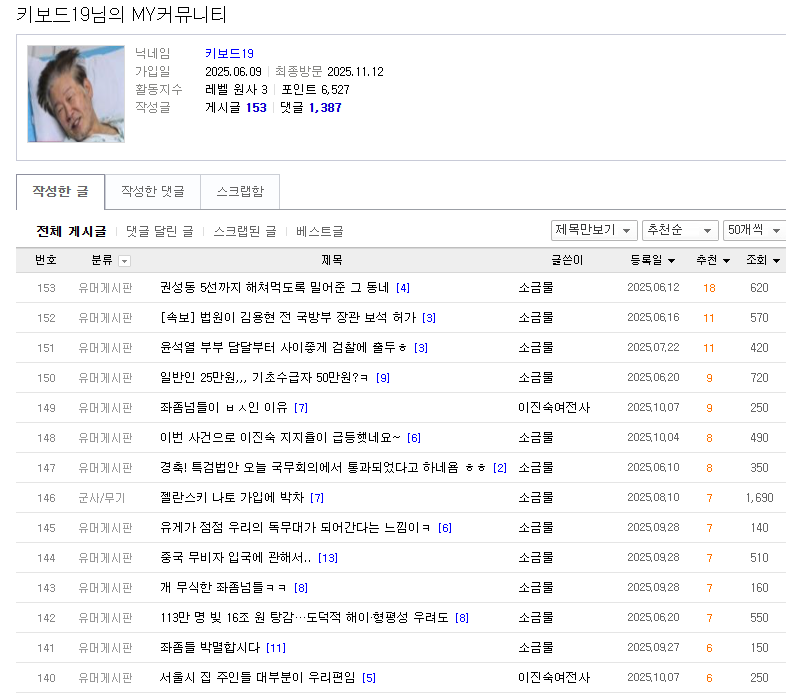Open post 좌좀넘들이 ㅂㅅ인 이유

coord(224,408)
